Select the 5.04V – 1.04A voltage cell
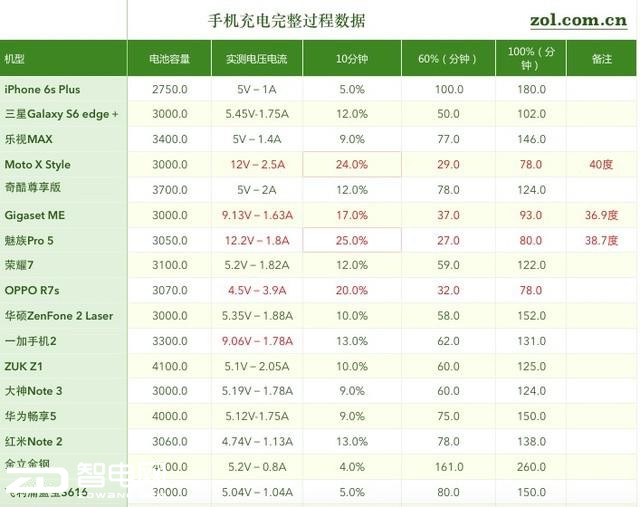This screenshot has width=640, height=507. click(x=257, y=492)
